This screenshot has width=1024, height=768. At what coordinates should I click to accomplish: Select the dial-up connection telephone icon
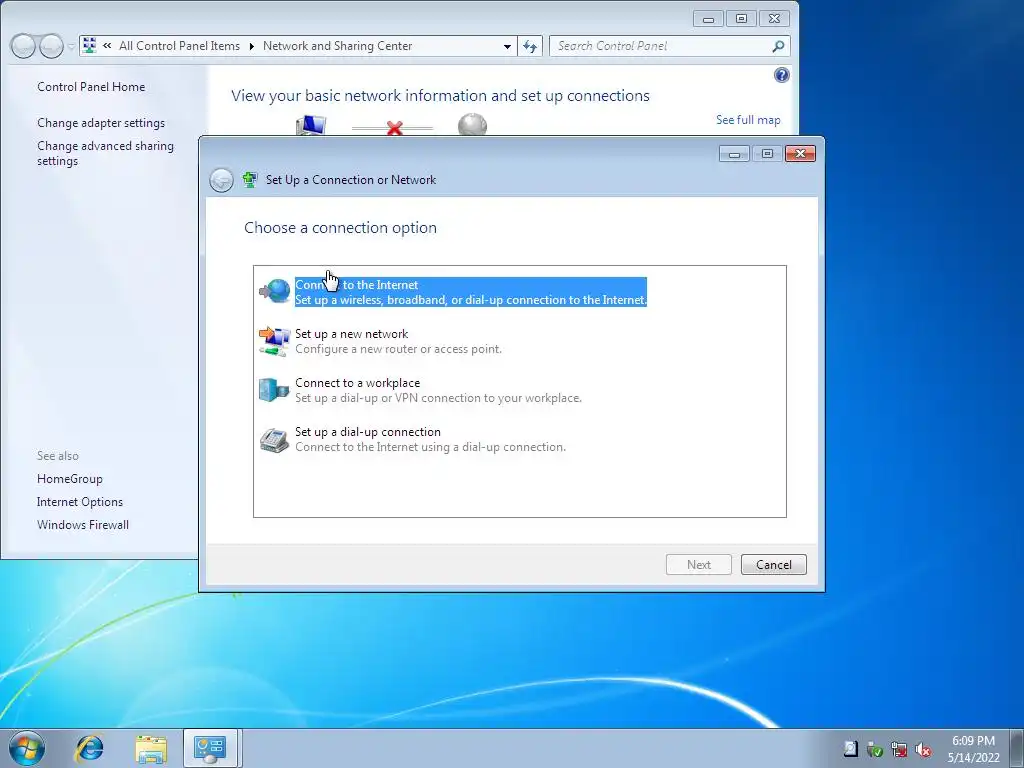click(x=274, y=440)
